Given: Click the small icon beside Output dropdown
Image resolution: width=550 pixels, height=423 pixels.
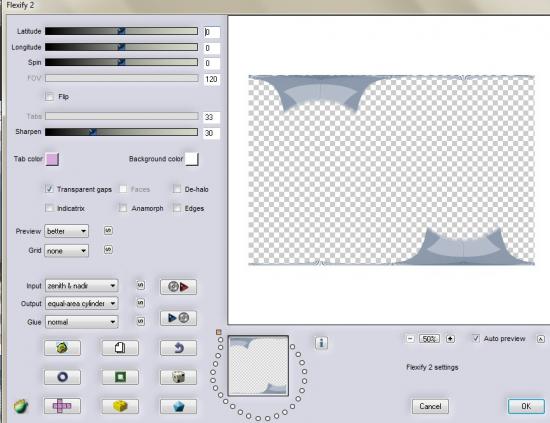Looking at the screenshot, I should pyautogui.click(x=141, y=303).
